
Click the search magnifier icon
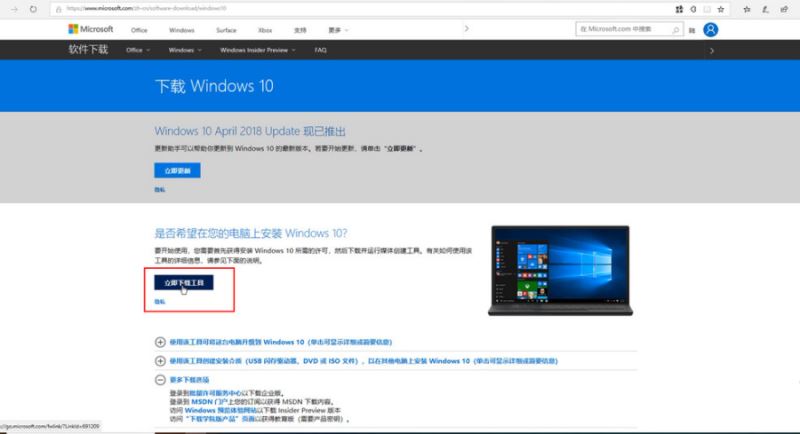click(x=676, y=30)
